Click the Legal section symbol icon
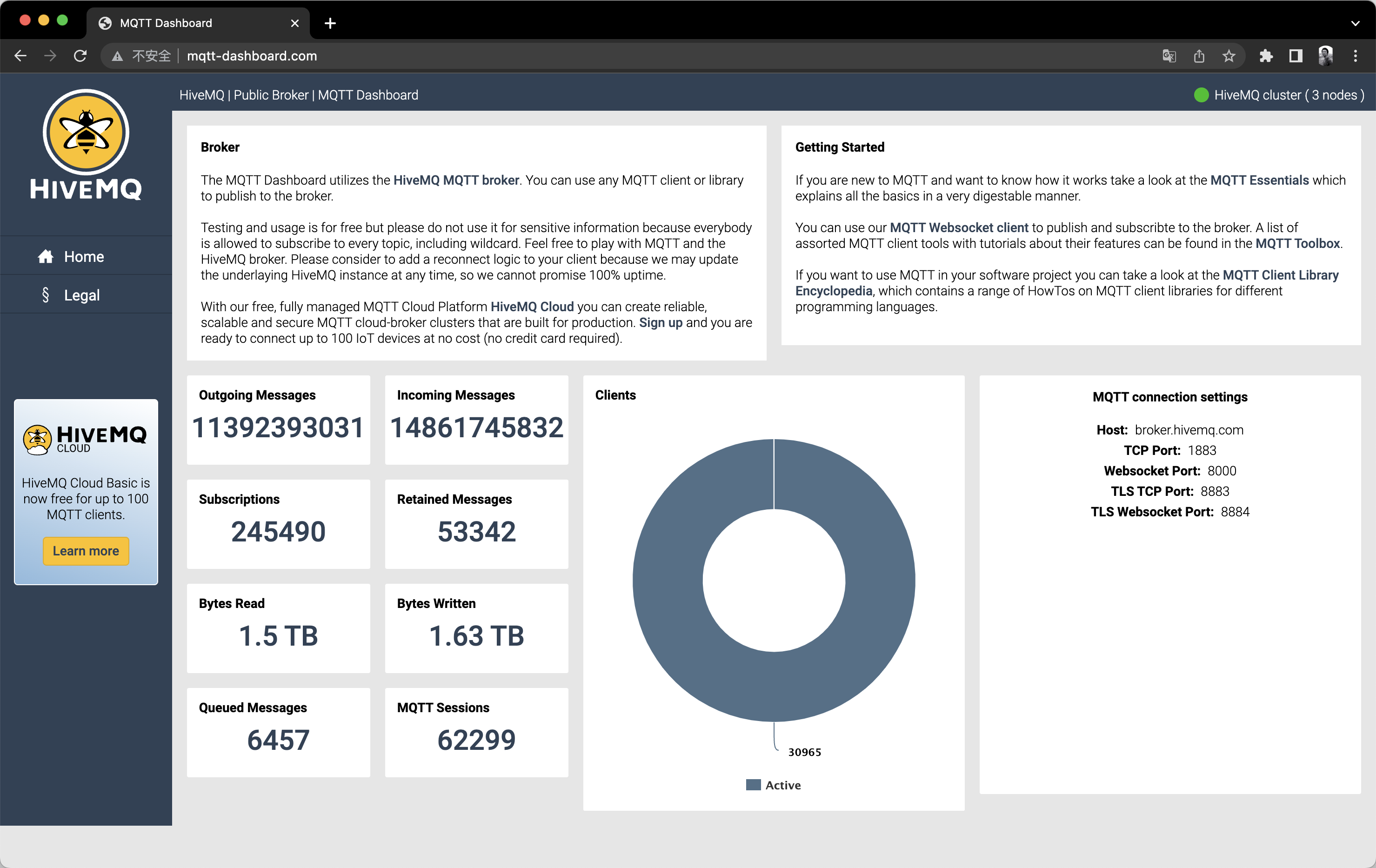 click(x=45, y=295)
